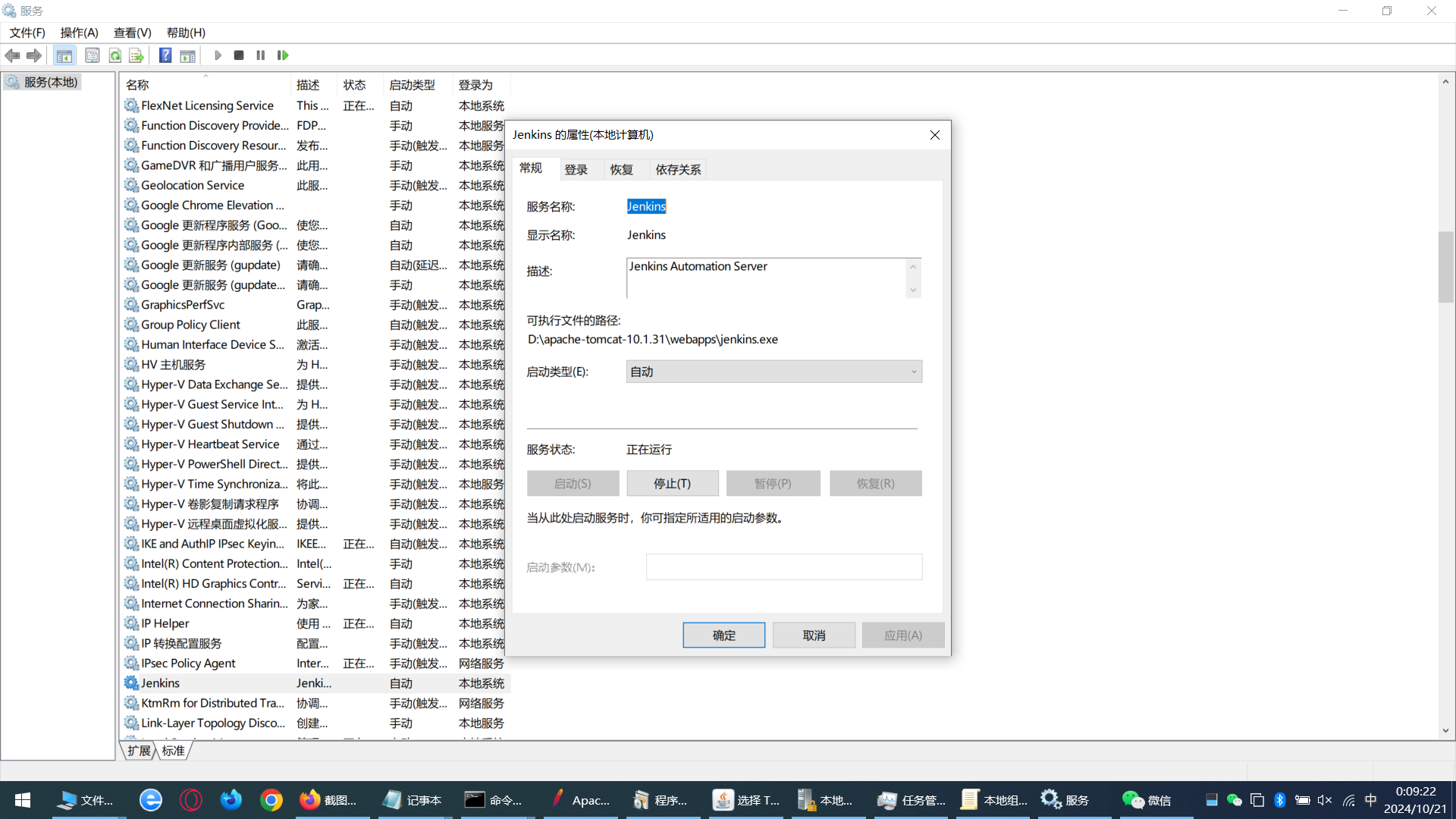This screenshot has height=819, width=1456.
Task: Close the Jenkins properties dialog
Action: (935, 135)
